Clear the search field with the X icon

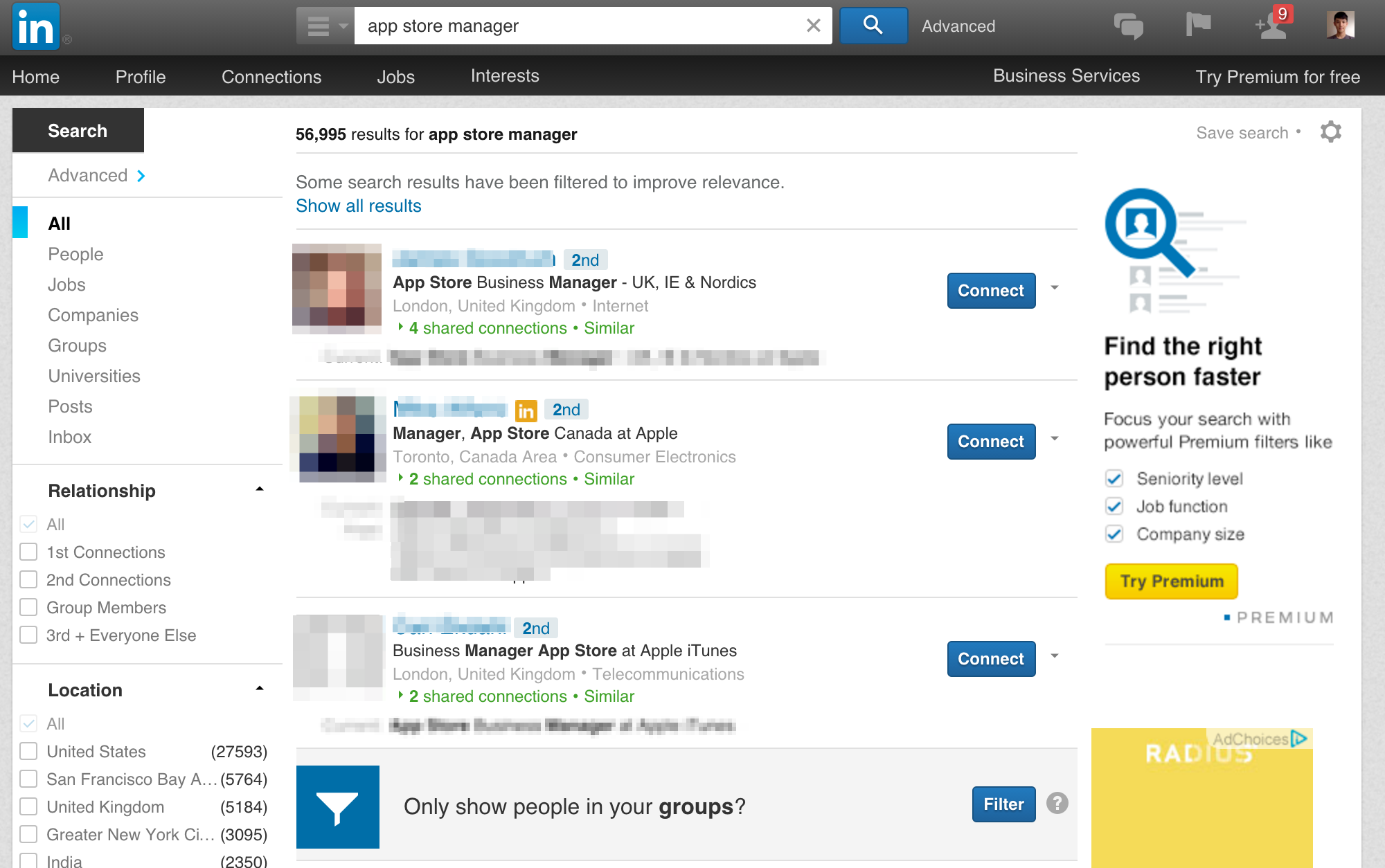pyautogui.click(x=814, y=26)
